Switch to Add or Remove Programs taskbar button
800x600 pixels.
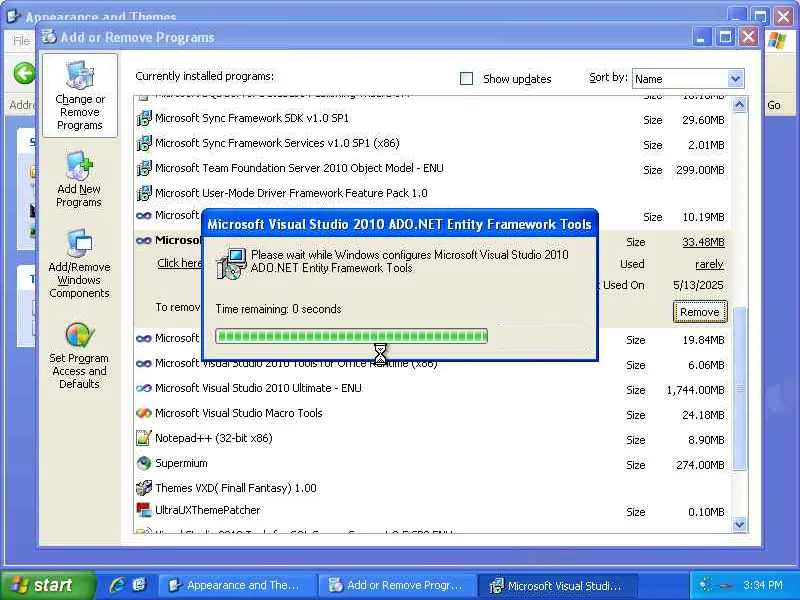(x=396, y=585)
